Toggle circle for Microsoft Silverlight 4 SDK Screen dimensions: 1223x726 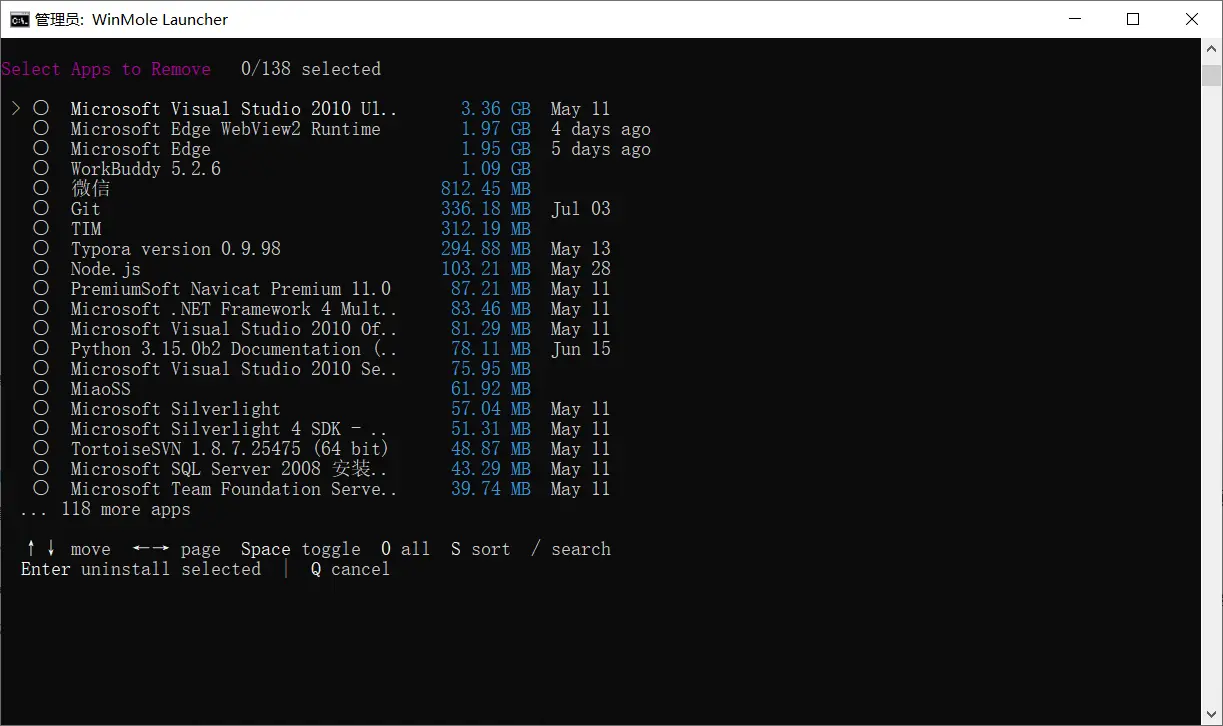41,428
